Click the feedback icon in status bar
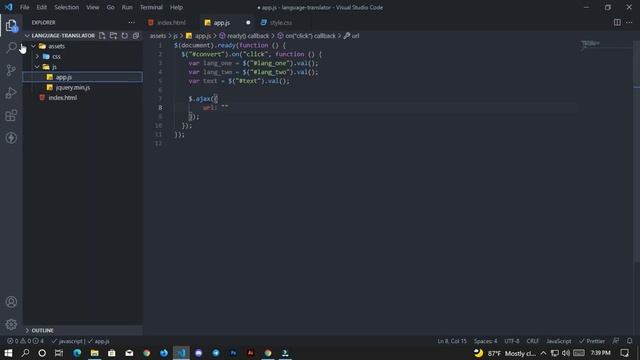 pos(616,341)
